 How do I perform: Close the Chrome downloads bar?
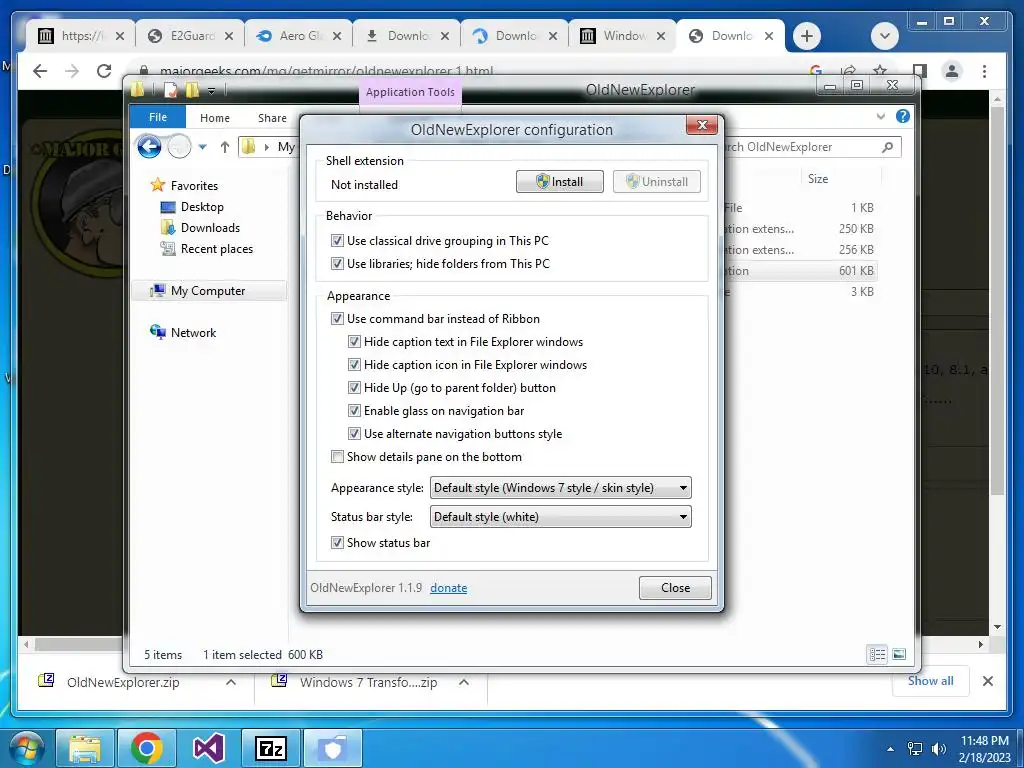988,681
